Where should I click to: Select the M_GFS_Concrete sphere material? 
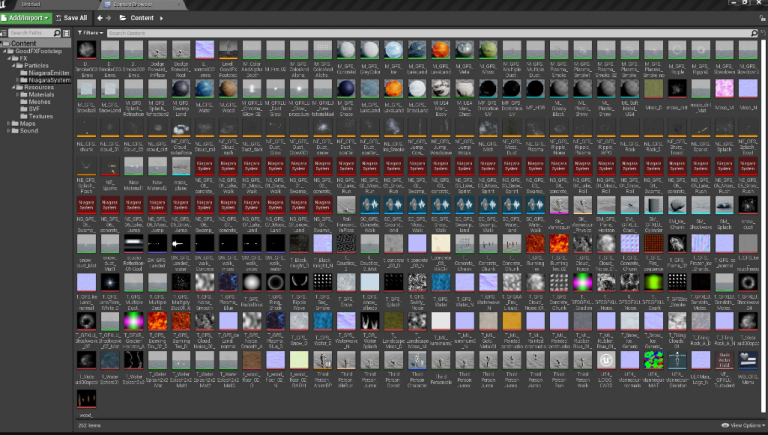coord(346,50)
